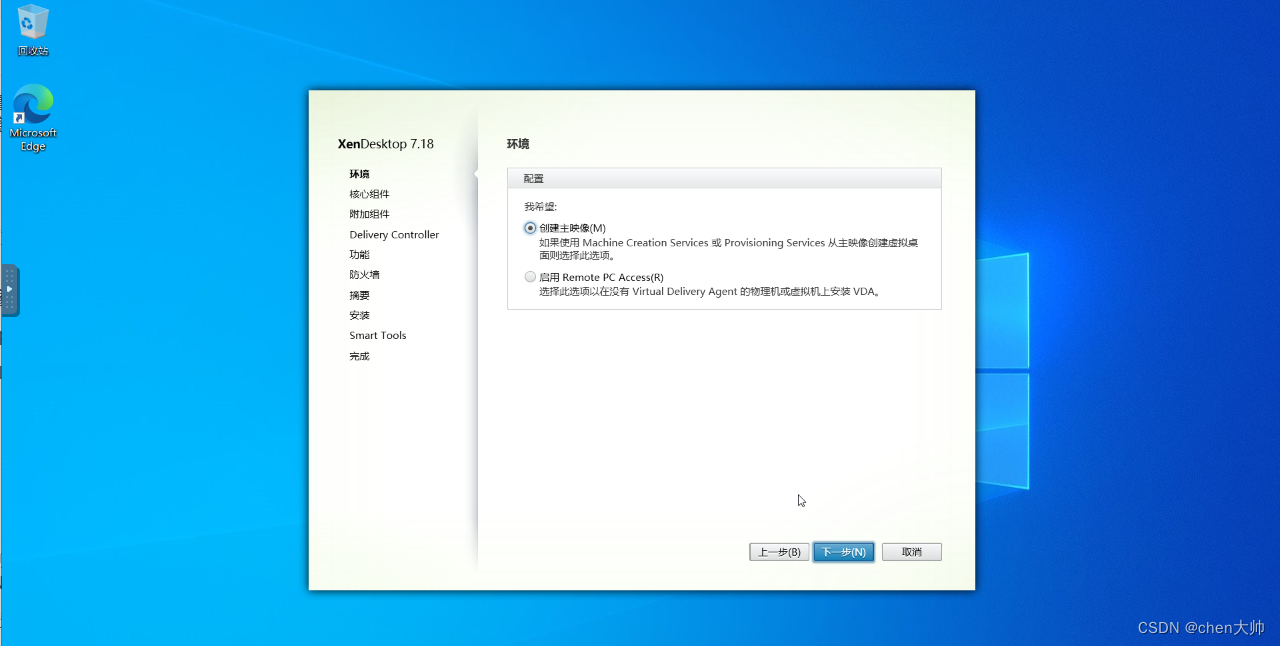The width and height of the screenshot is (1280, 646).
Task: Select the 环境 step in the sidebar
Action: [359, 174]
